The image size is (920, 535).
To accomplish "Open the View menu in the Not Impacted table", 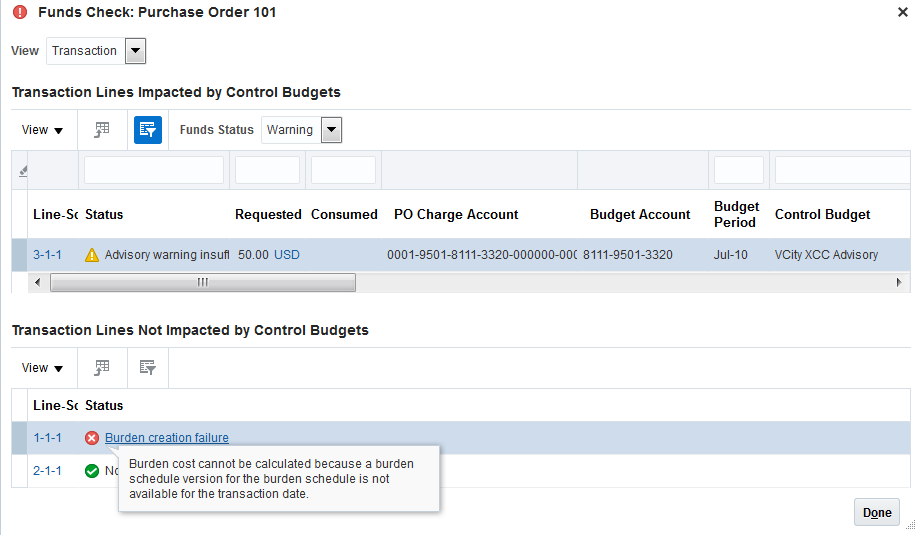I will point(42,368).
